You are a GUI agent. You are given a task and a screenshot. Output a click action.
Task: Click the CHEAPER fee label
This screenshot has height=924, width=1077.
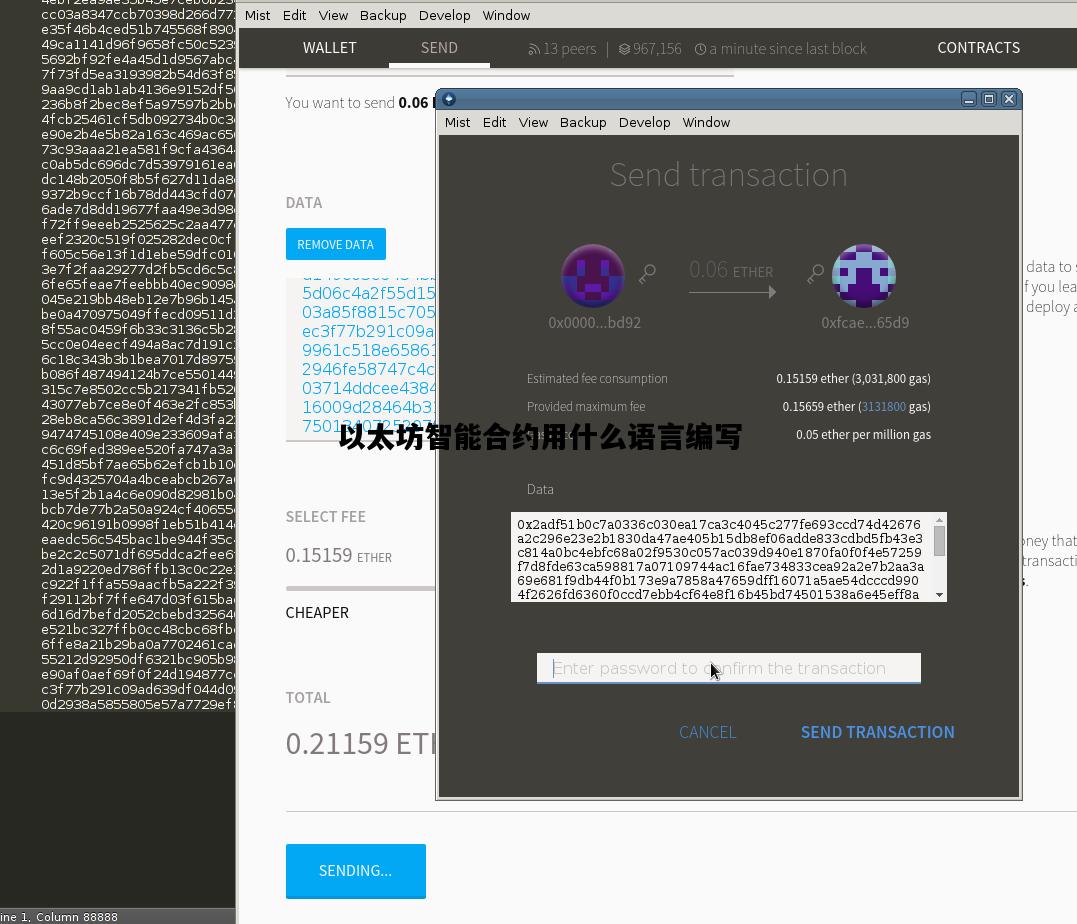pyautogui.click(x=317, y=613)
